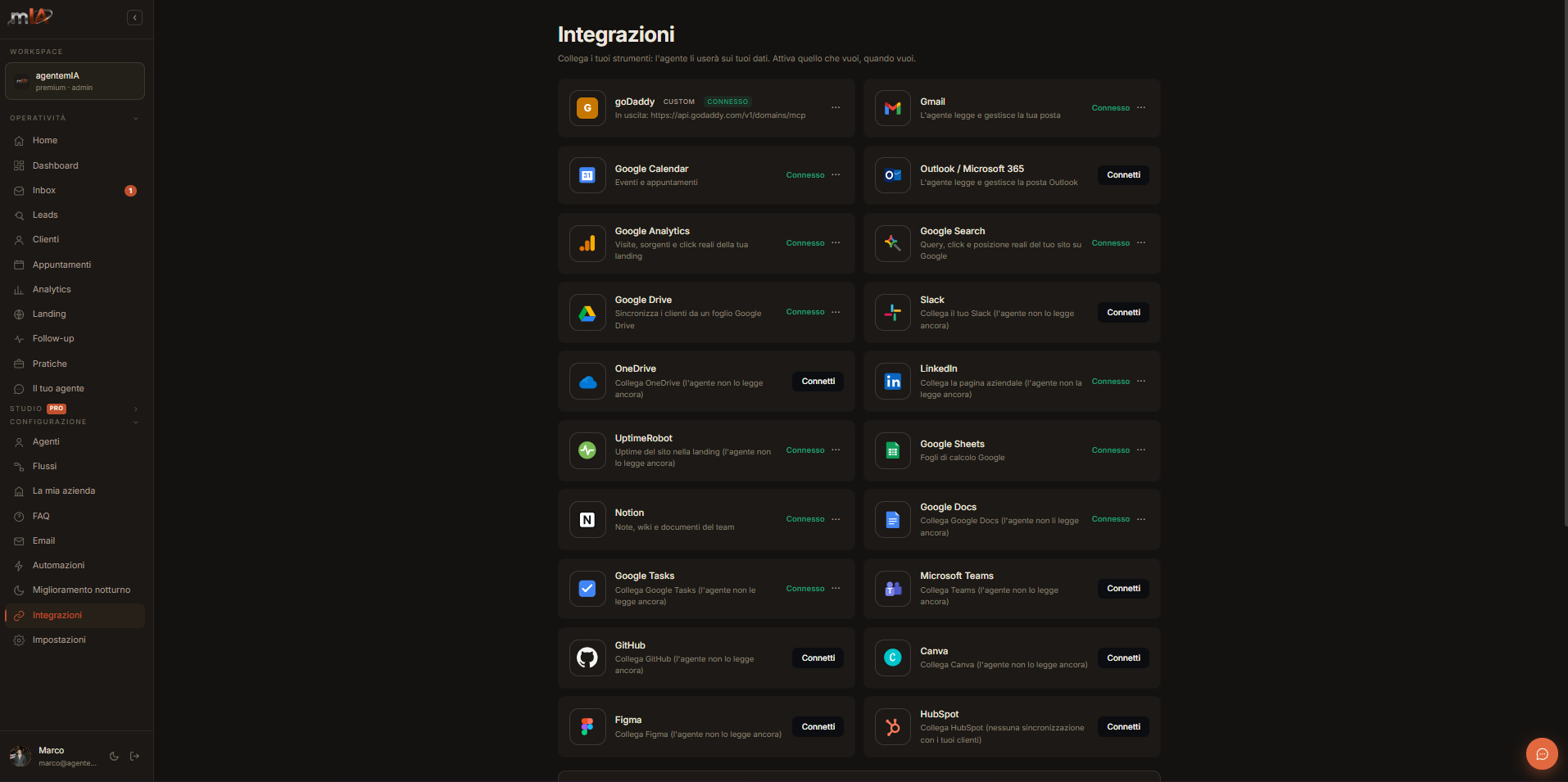1568x782 pixels.
Task: Open Appuntamenti in sidebar
Action: pos(75,264)
